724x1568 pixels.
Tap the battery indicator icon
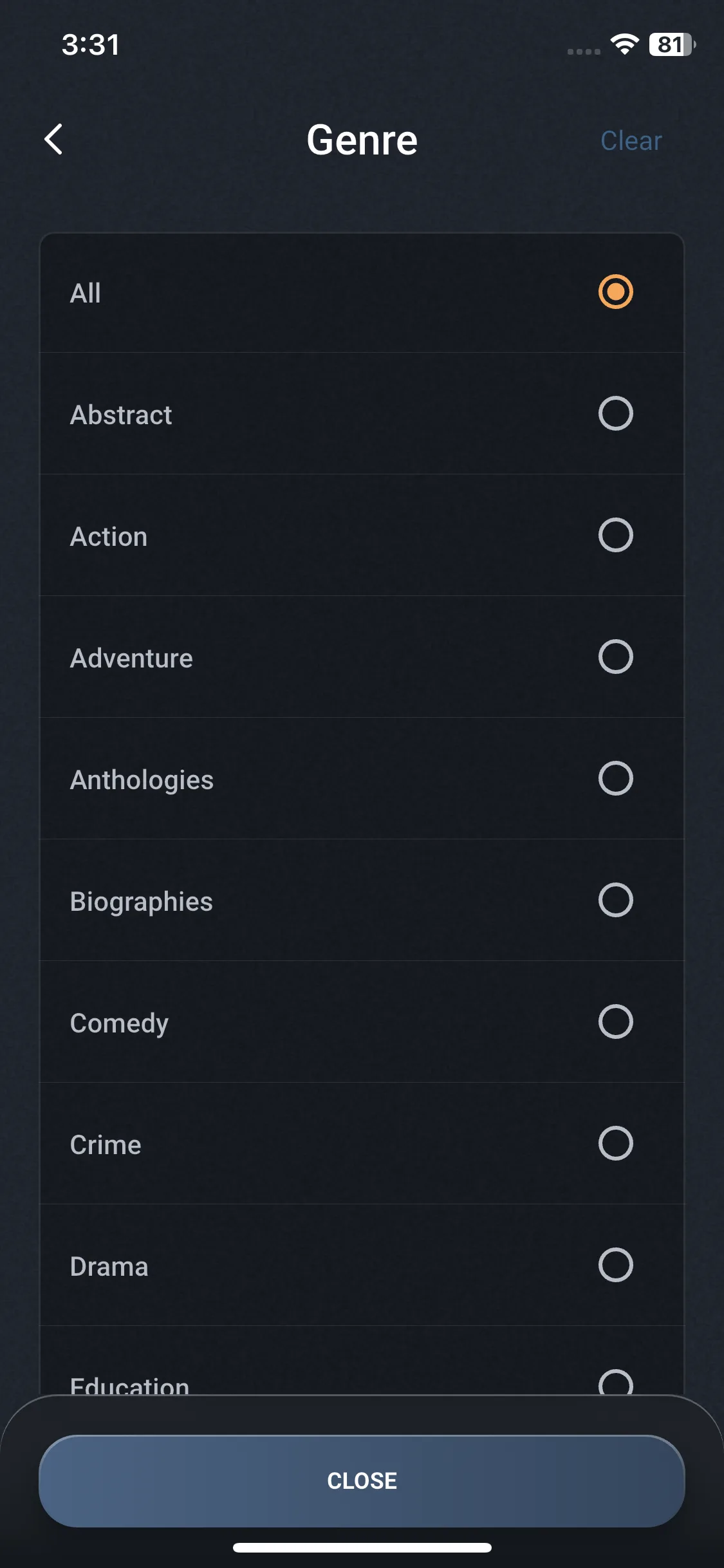pyautogui.click(x=672, y=44)
